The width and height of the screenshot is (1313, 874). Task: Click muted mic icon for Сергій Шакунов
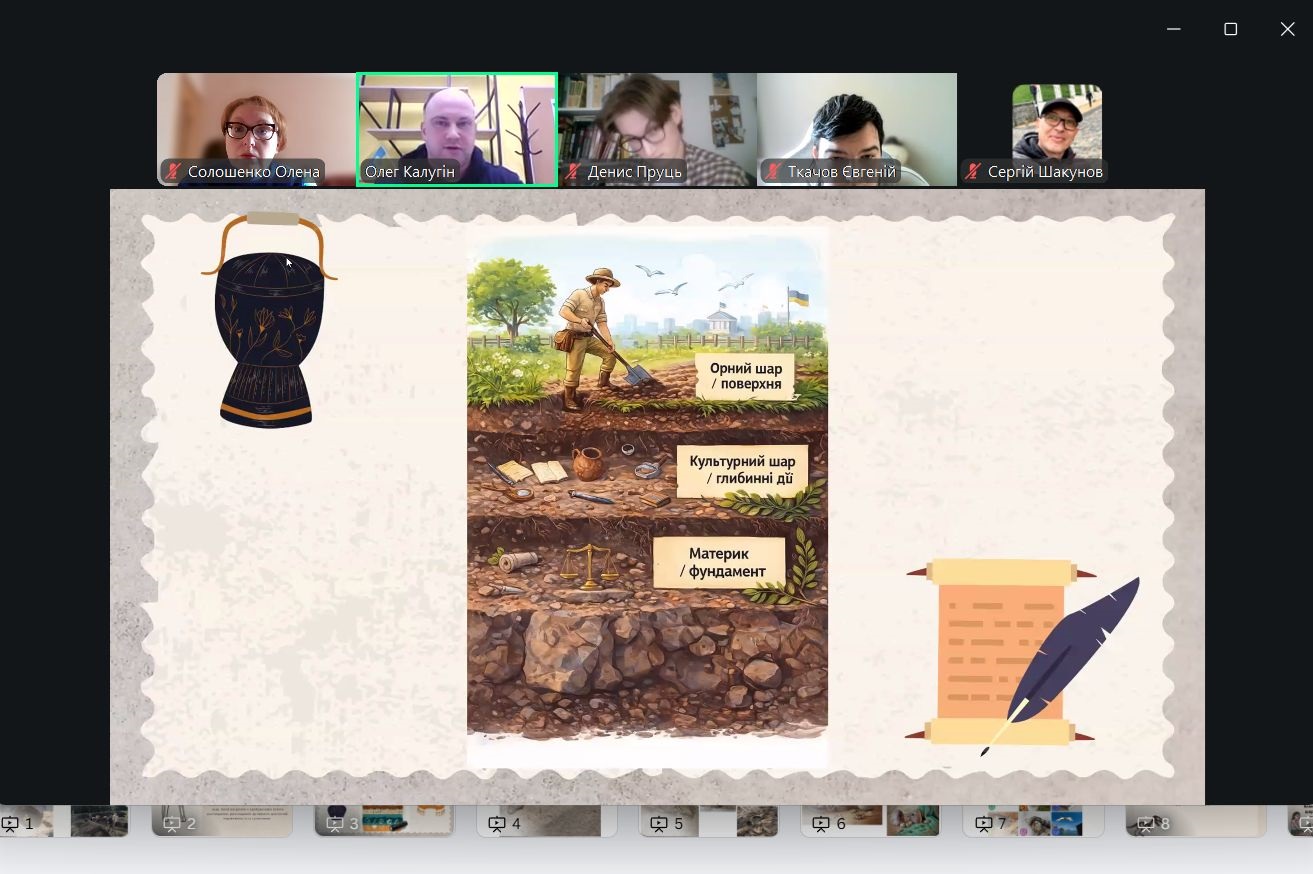tap(972, 172)
